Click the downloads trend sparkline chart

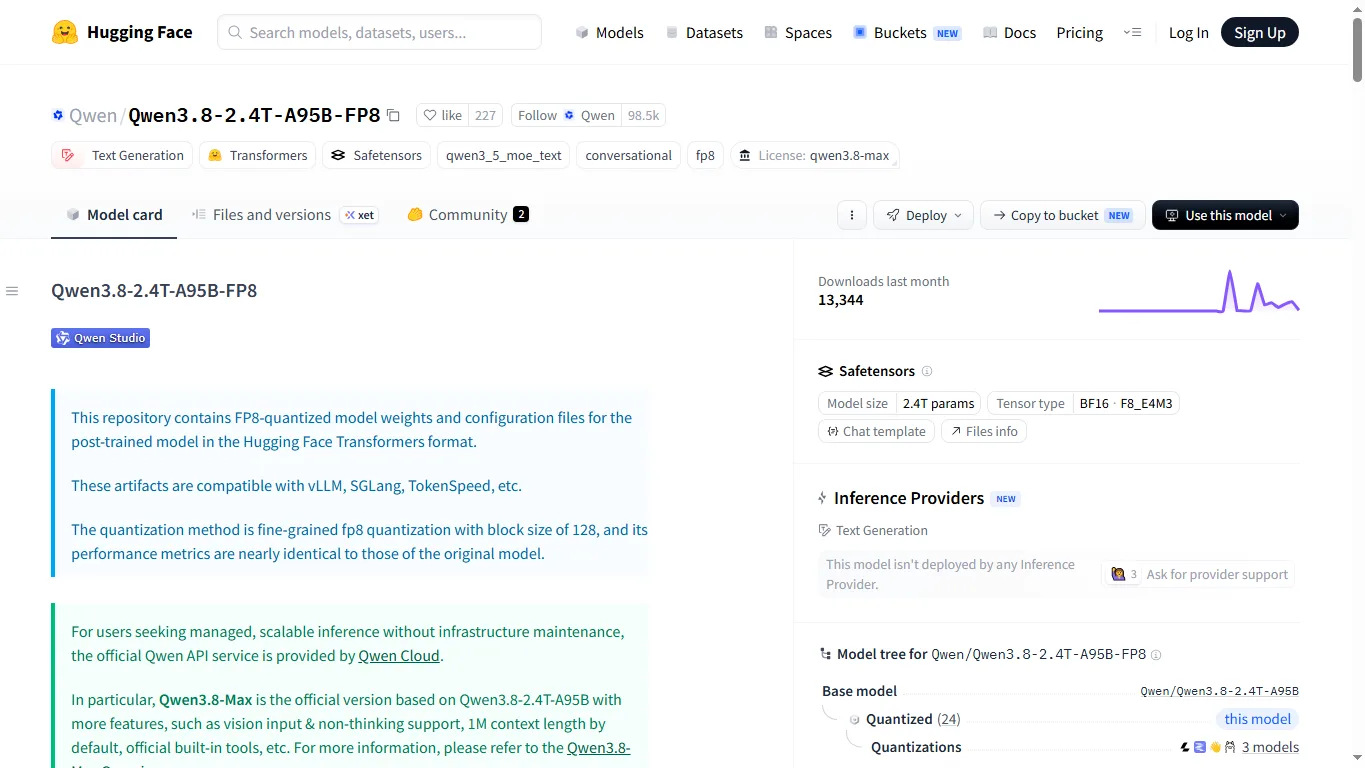(1198, 292)
